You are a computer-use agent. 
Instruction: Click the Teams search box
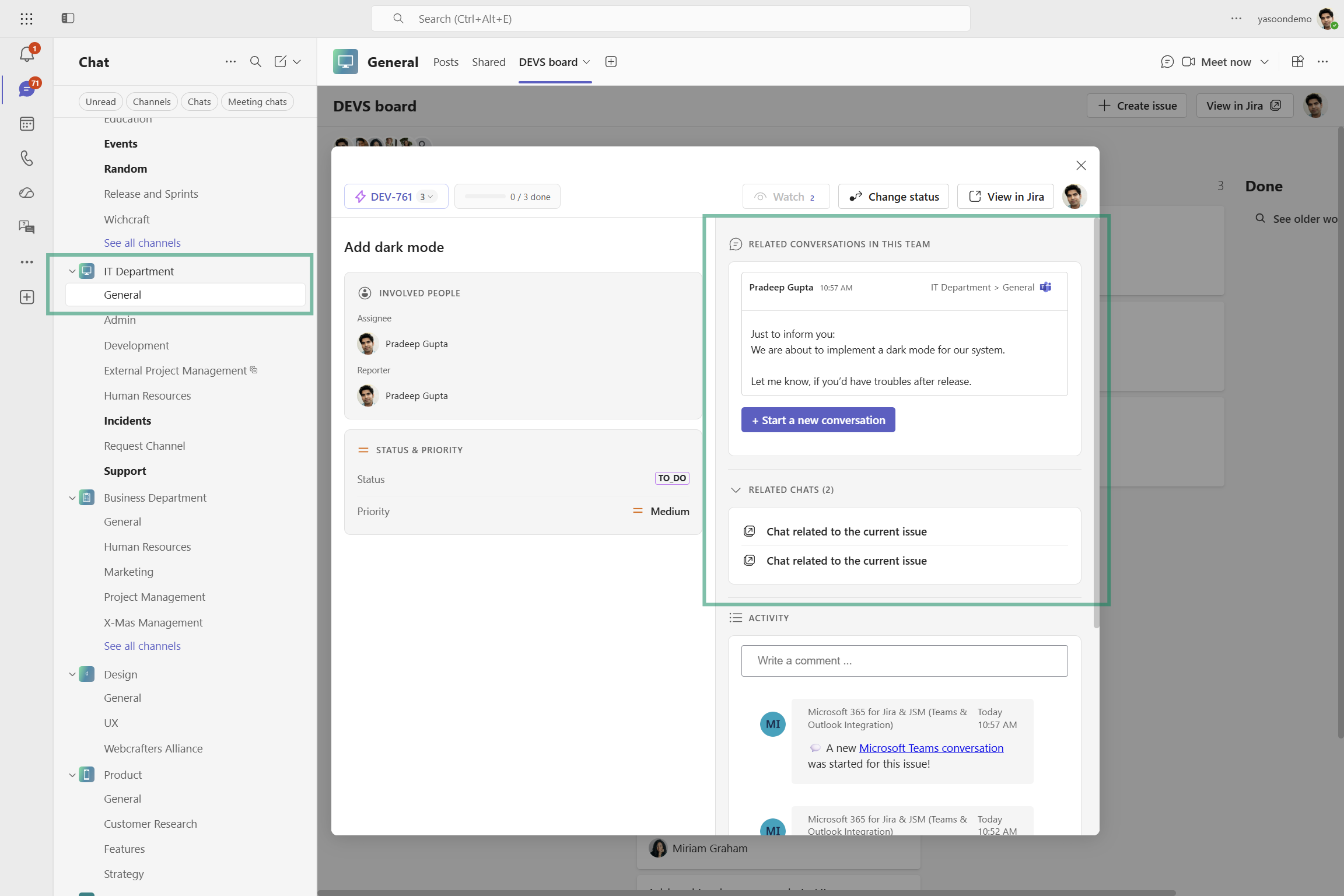click(671, 19)
